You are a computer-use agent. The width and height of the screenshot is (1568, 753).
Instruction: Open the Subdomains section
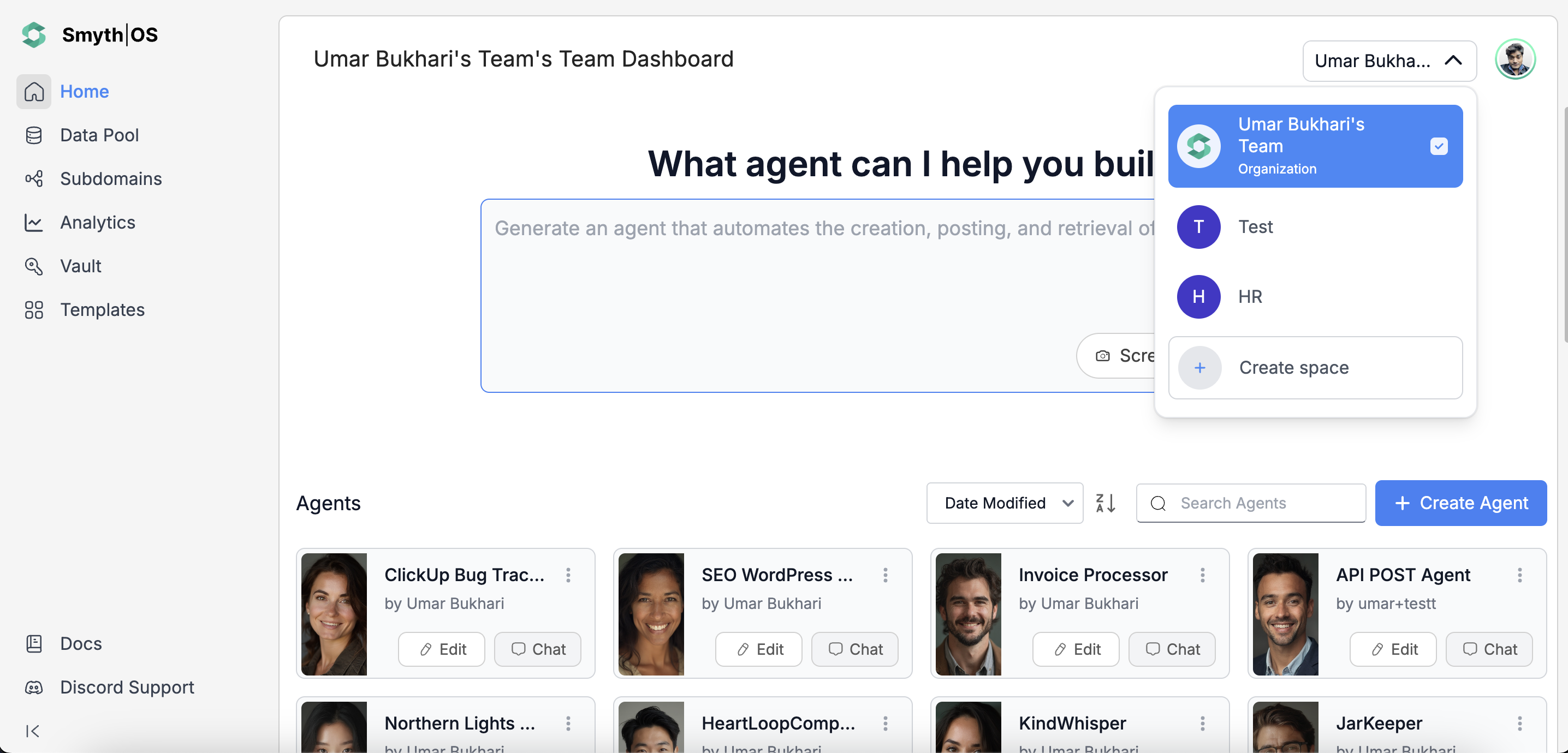pyautogui.click(x=111, y=179)
